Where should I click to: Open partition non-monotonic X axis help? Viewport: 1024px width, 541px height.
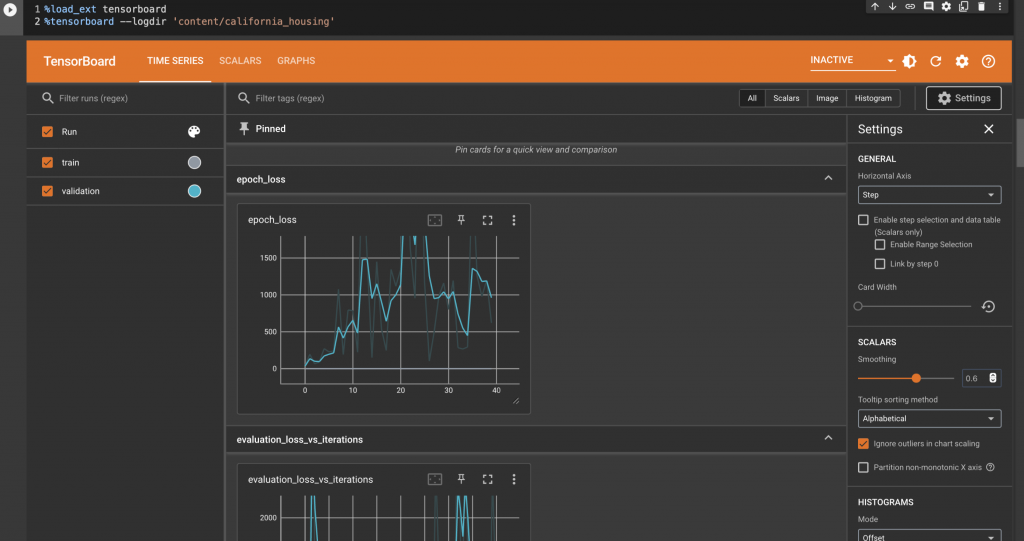coord(990,467)
